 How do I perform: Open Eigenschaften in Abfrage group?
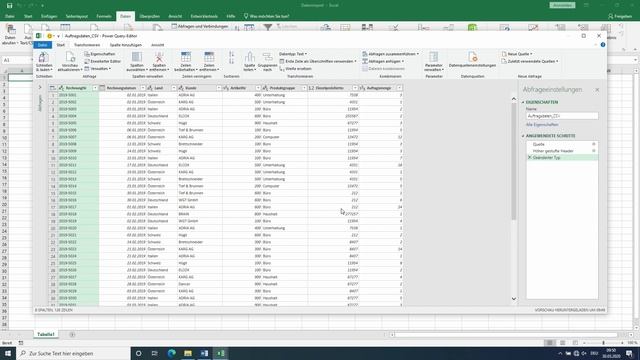[x=100, y=54]
